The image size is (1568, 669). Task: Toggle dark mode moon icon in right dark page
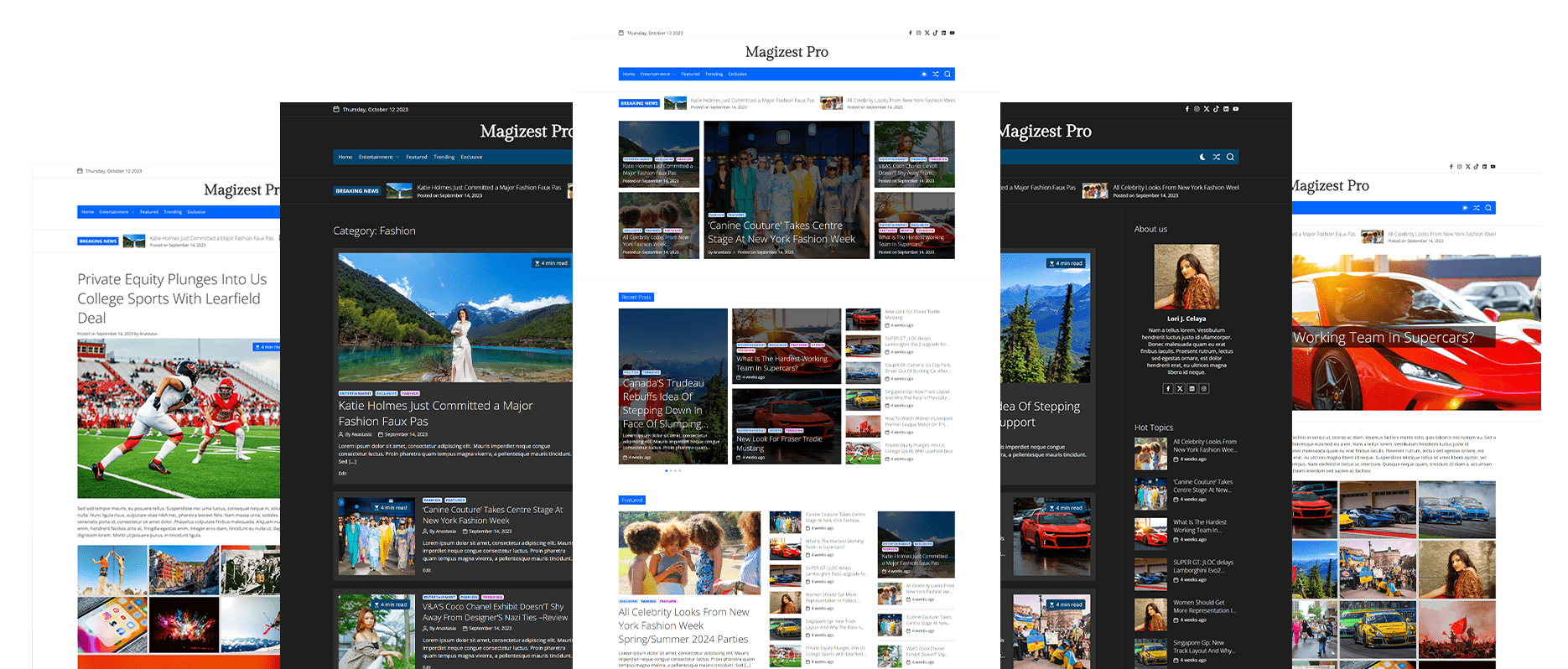[x=1202, y=157]
